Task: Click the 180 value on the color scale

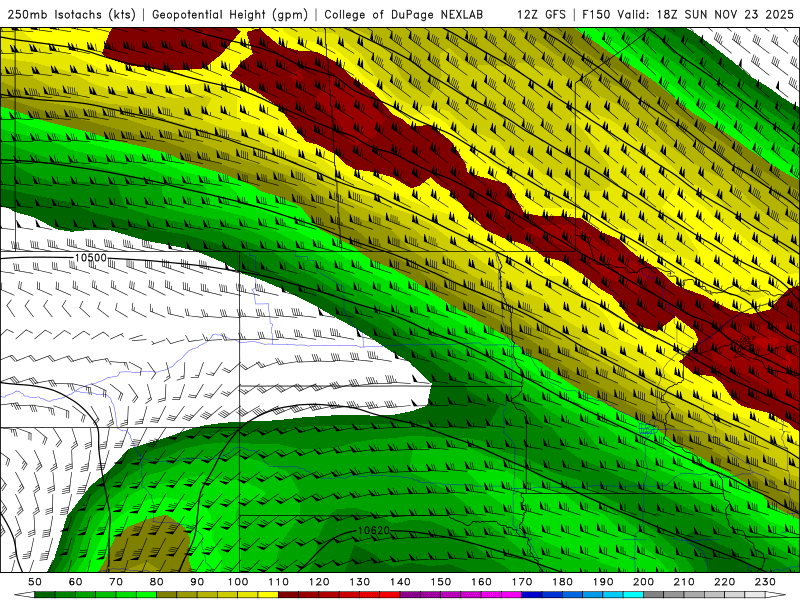Action: pyautogui.click(x=562, y=582)
